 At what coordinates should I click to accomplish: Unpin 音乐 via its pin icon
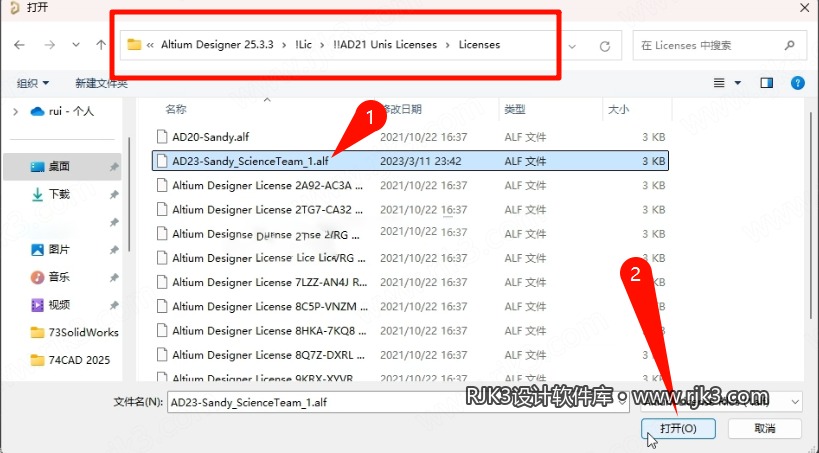coord(113,277)
